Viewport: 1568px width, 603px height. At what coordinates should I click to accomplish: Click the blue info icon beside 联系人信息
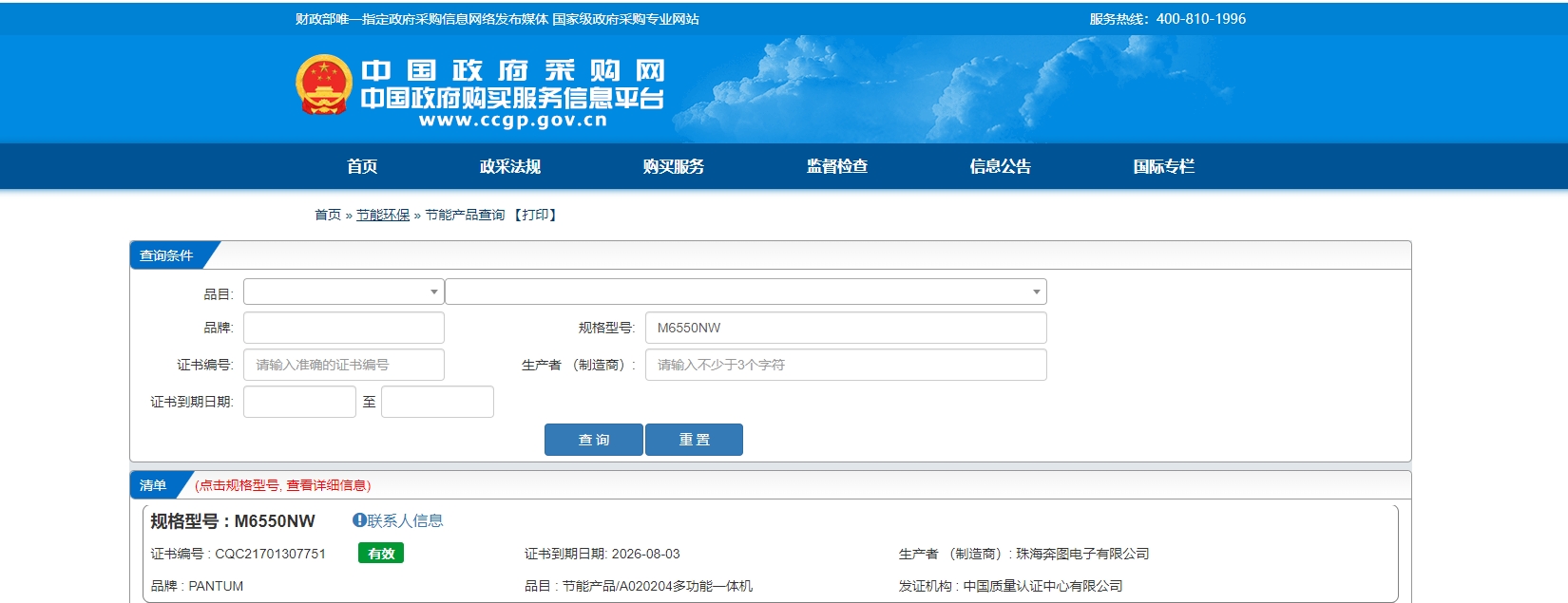[359, 520]
